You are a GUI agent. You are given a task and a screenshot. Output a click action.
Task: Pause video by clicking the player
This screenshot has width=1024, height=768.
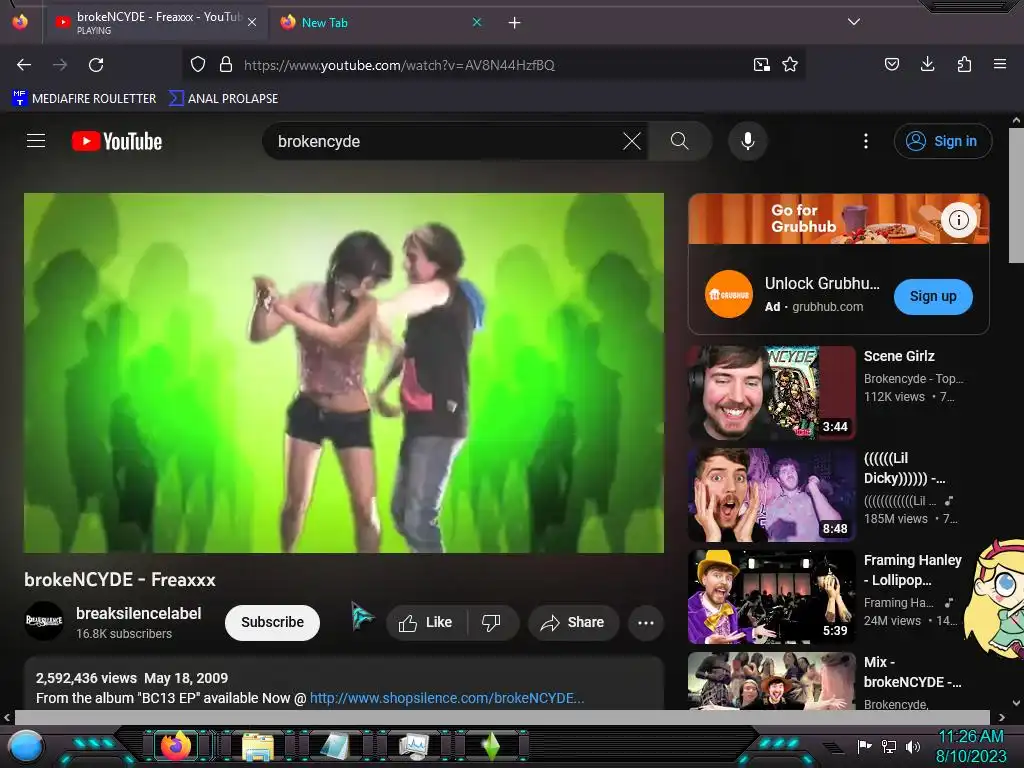(x=344, y=373)
